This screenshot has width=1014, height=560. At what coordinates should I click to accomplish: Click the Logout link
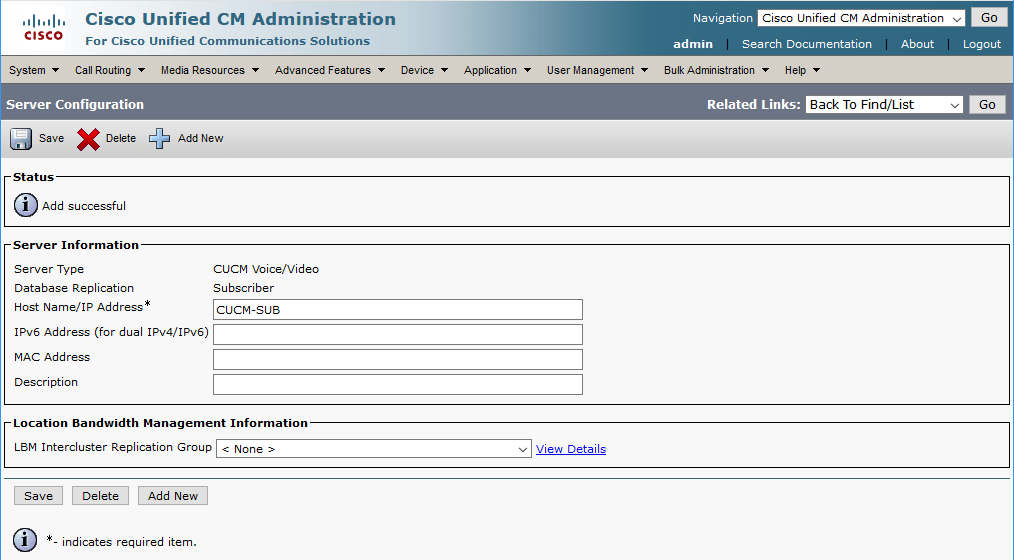click(982, 44)
